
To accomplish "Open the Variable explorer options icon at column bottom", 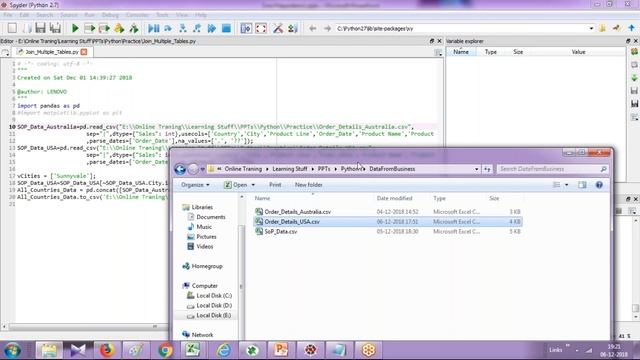I will coord(634,118).
